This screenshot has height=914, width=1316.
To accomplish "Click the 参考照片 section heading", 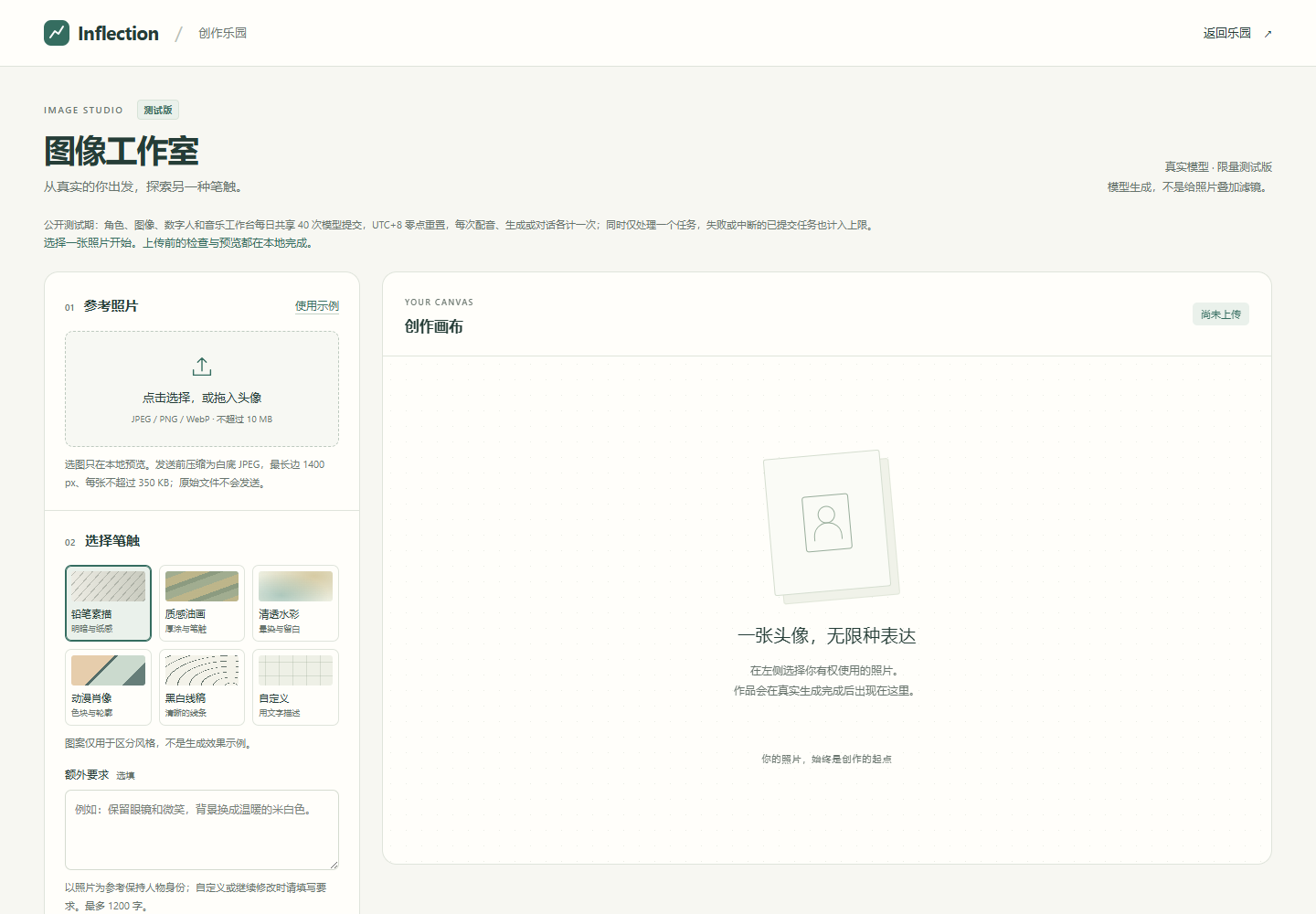I will (x=111, y=306).
